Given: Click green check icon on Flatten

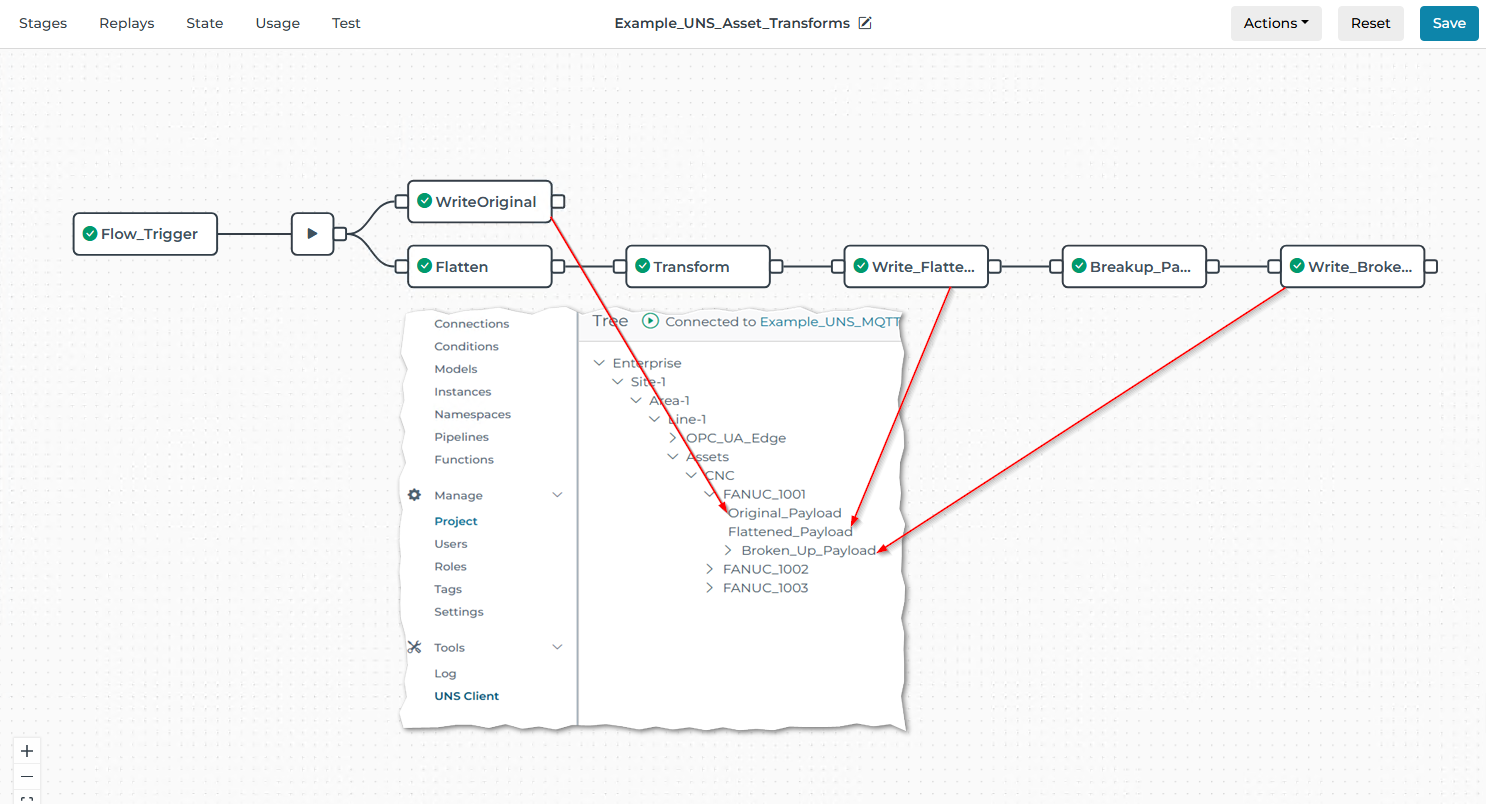Looking at the screenshot, I should click(424, 266).
